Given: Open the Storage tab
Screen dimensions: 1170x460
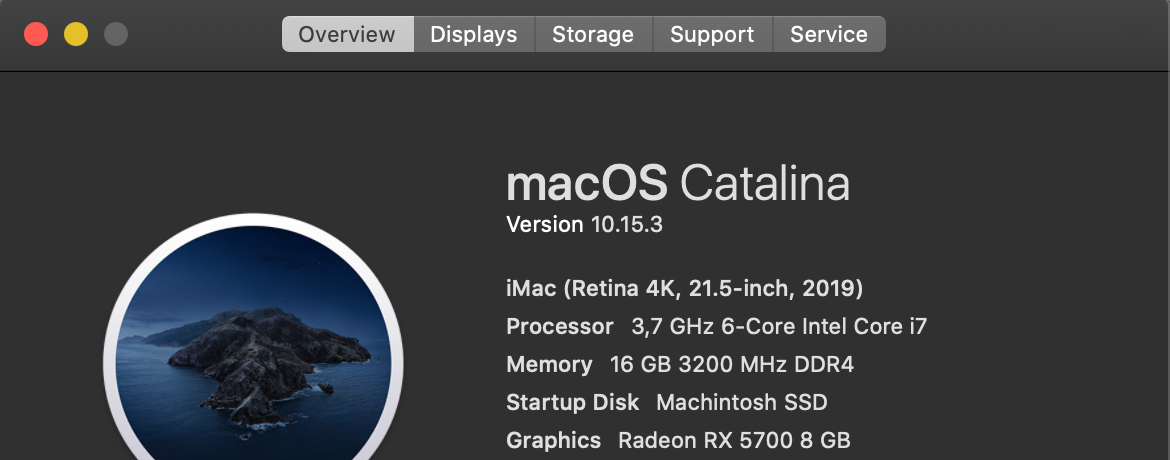Looking at the screenshot, I should click(593, 34).
